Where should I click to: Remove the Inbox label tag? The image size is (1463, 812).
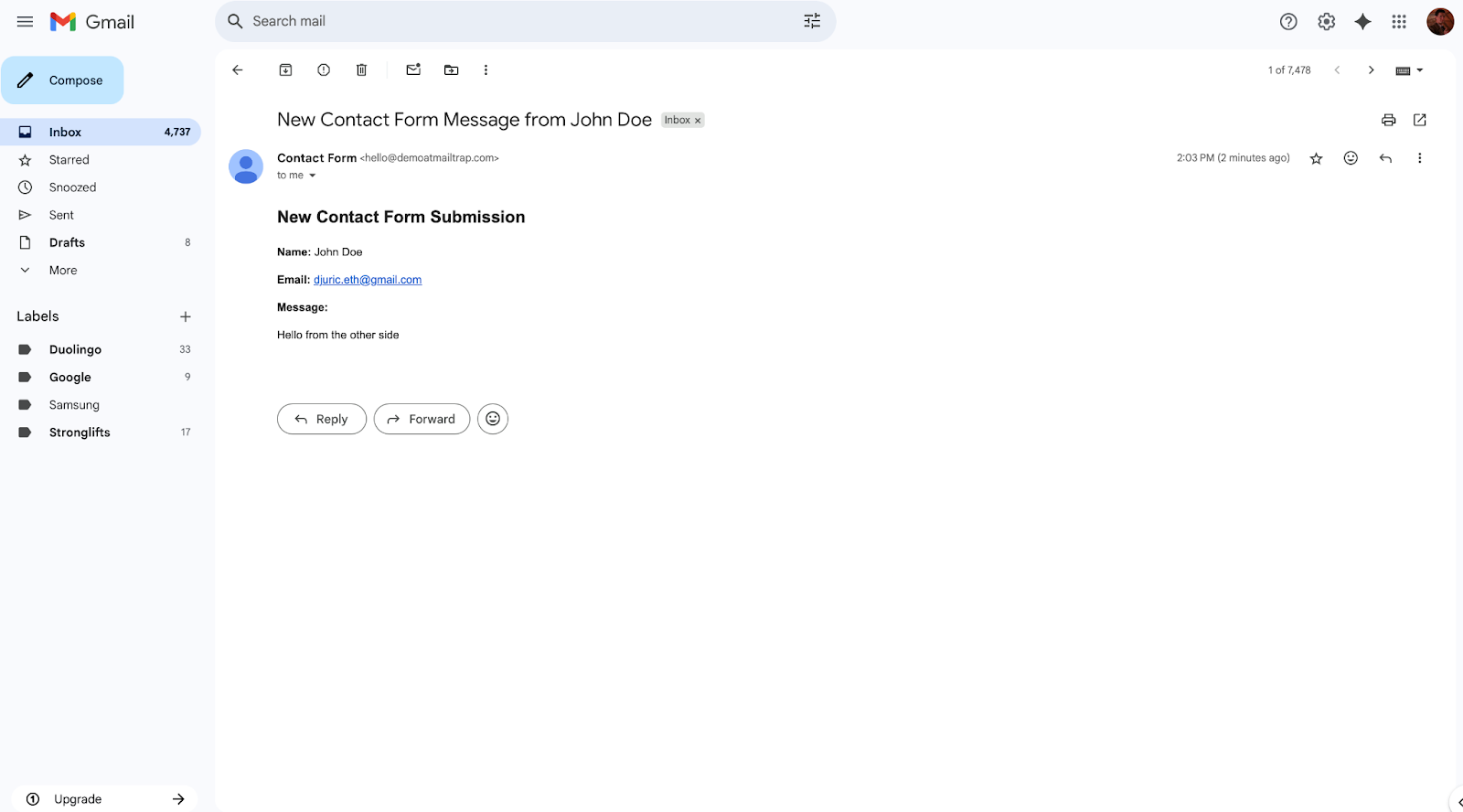tap(698, 121)
